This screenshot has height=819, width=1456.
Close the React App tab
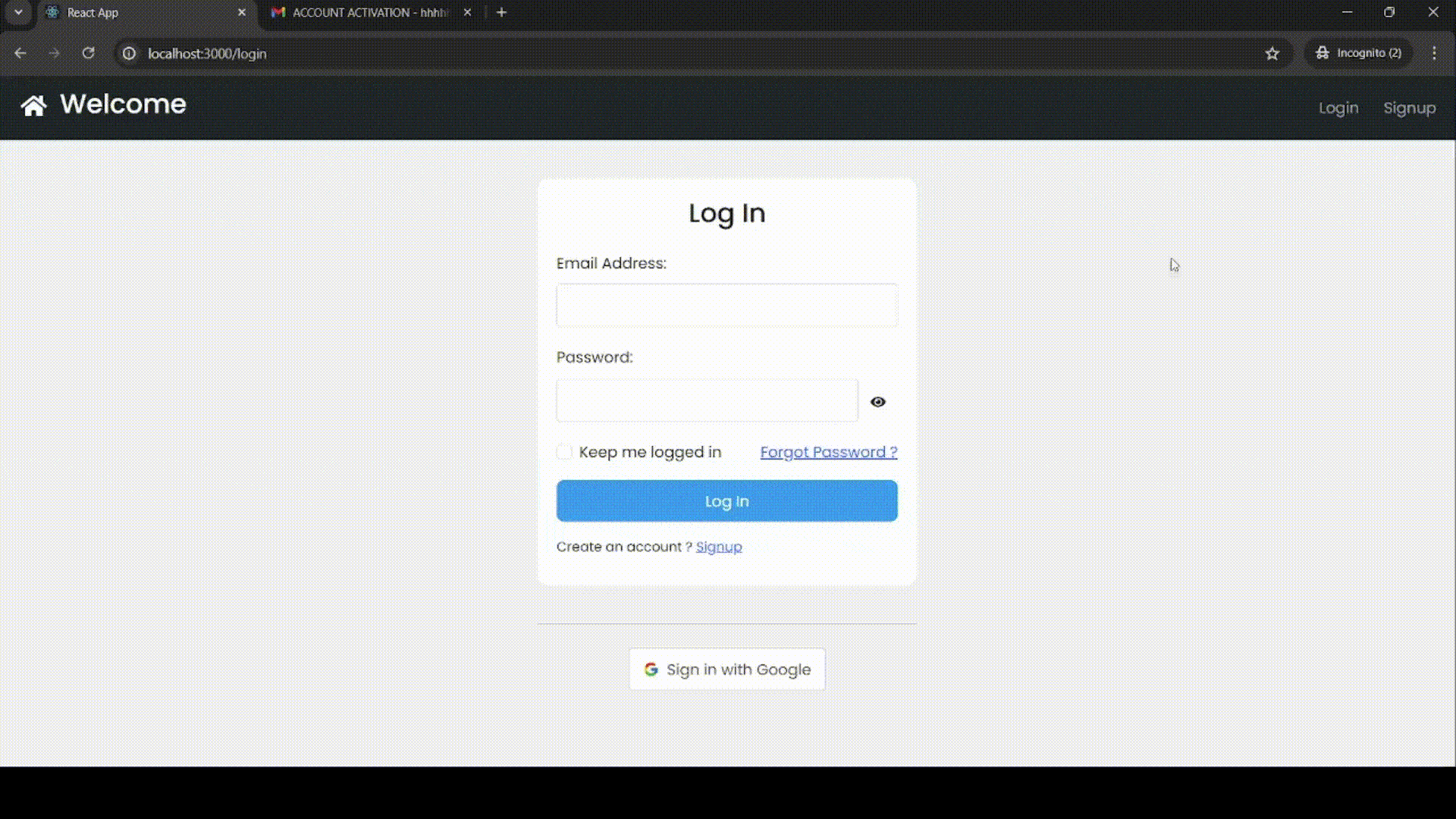pyautogui.click(x=242, y=12)
